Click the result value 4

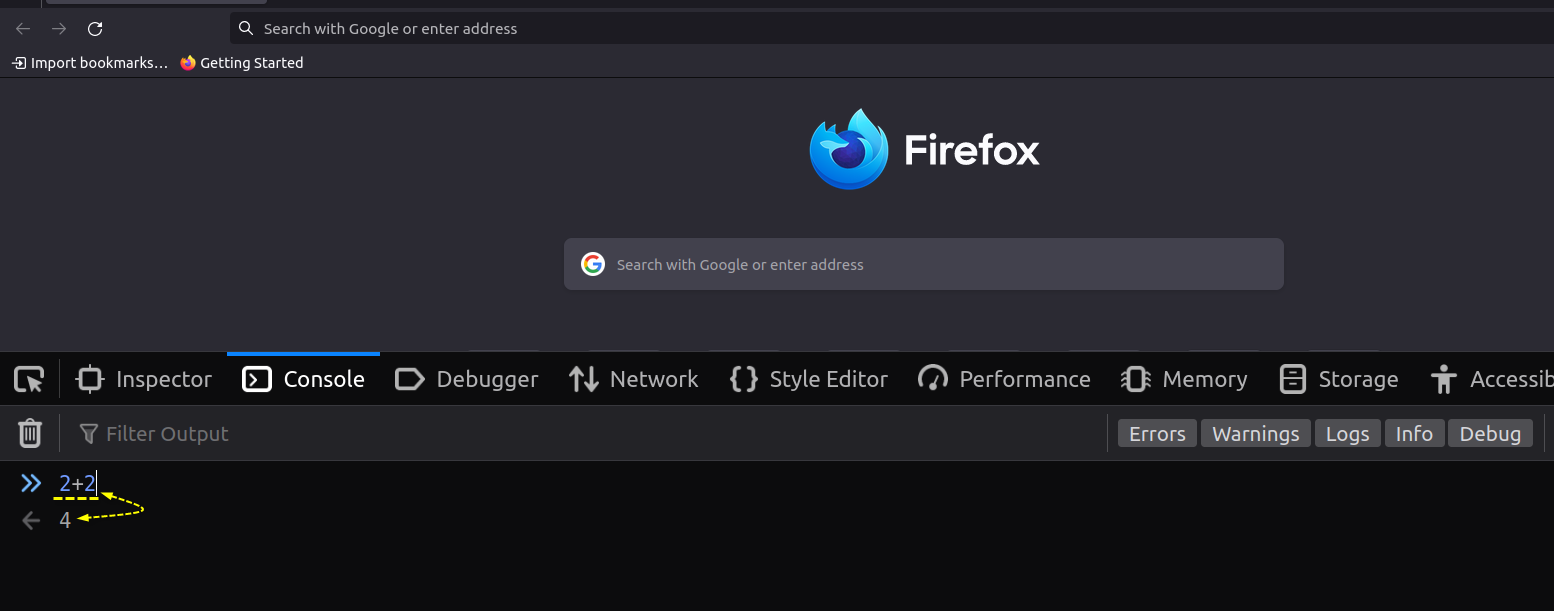(x=65, y=520)
